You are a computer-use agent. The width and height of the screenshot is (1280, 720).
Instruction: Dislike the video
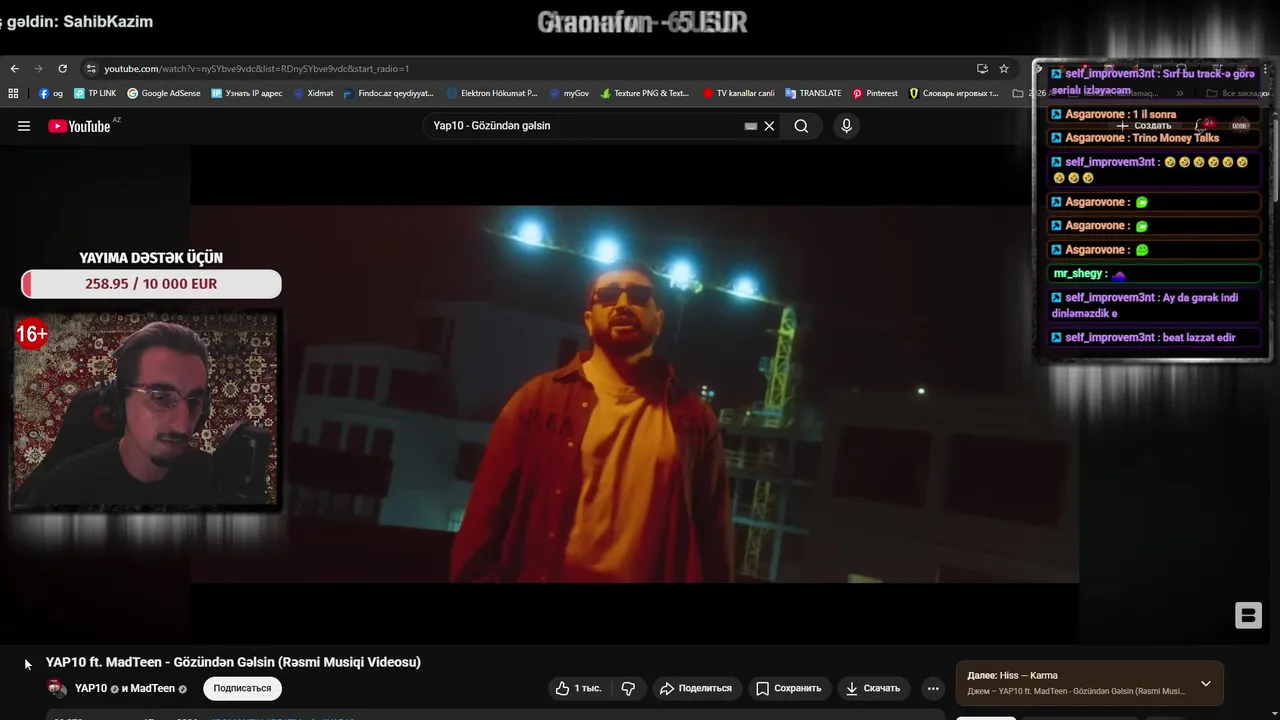(x=628, y=688)
